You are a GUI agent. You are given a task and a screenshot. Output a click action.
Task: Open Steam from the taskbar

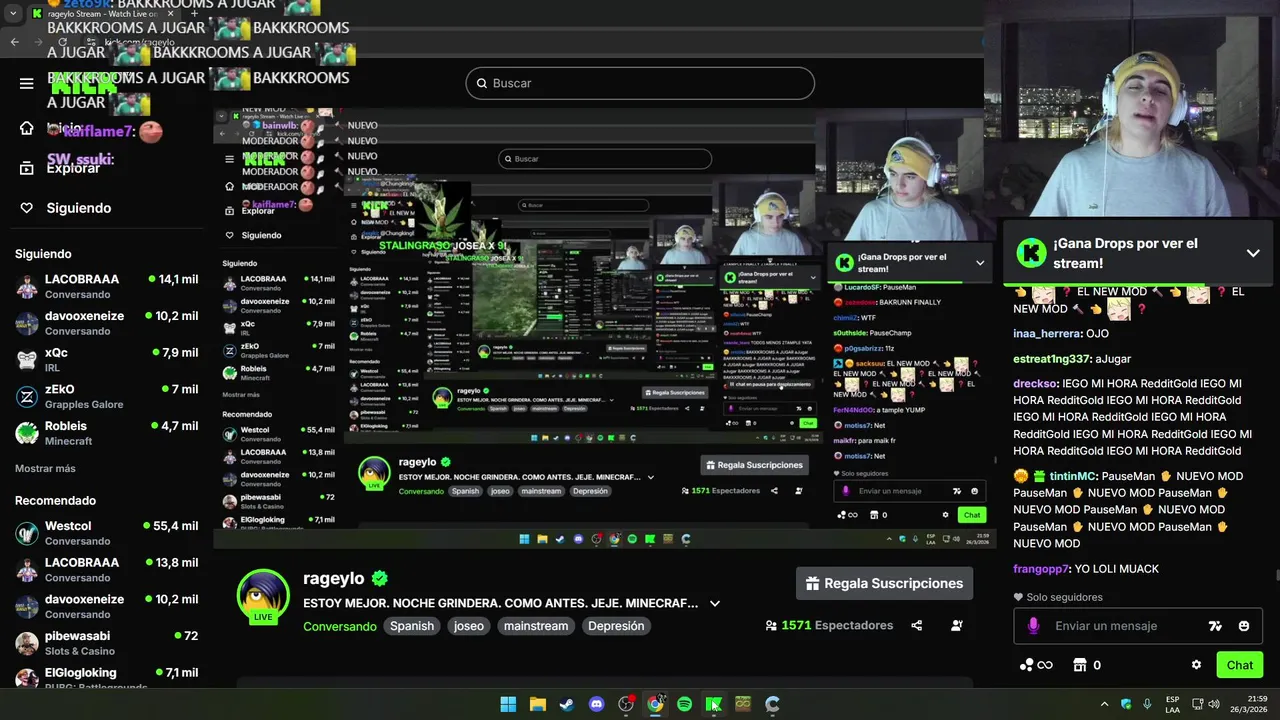[x=566, y=704]
